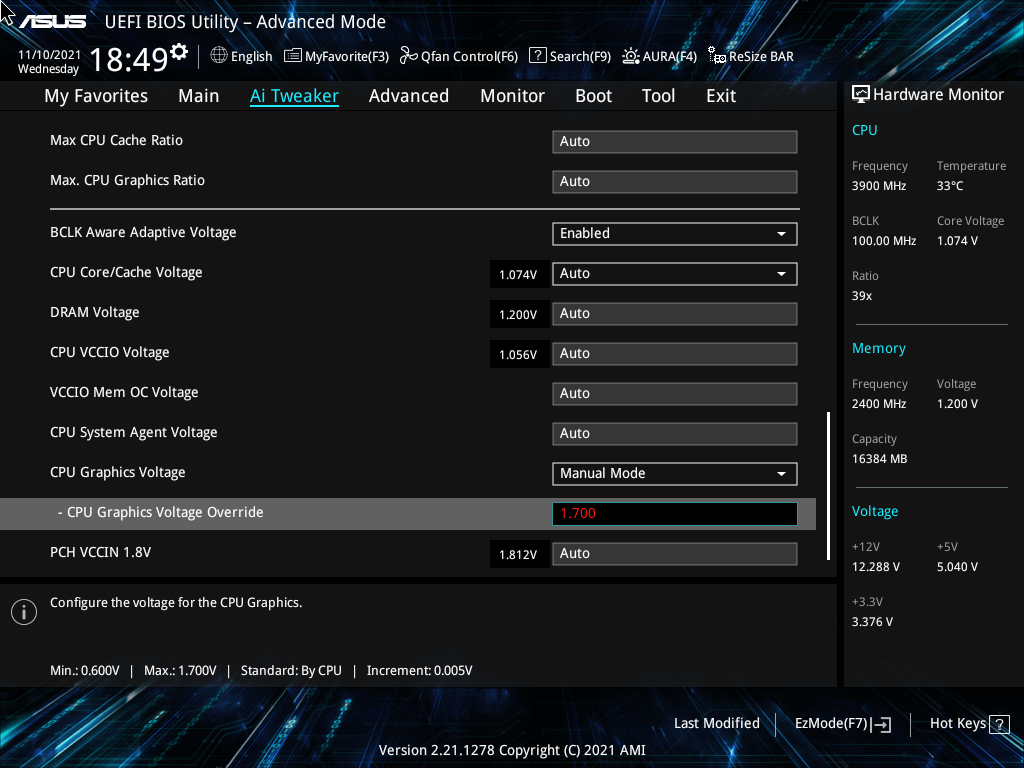Click VCCIO Mem OC Voltage field
This screenshot has height=768, width=1024.
coord(675,394)
